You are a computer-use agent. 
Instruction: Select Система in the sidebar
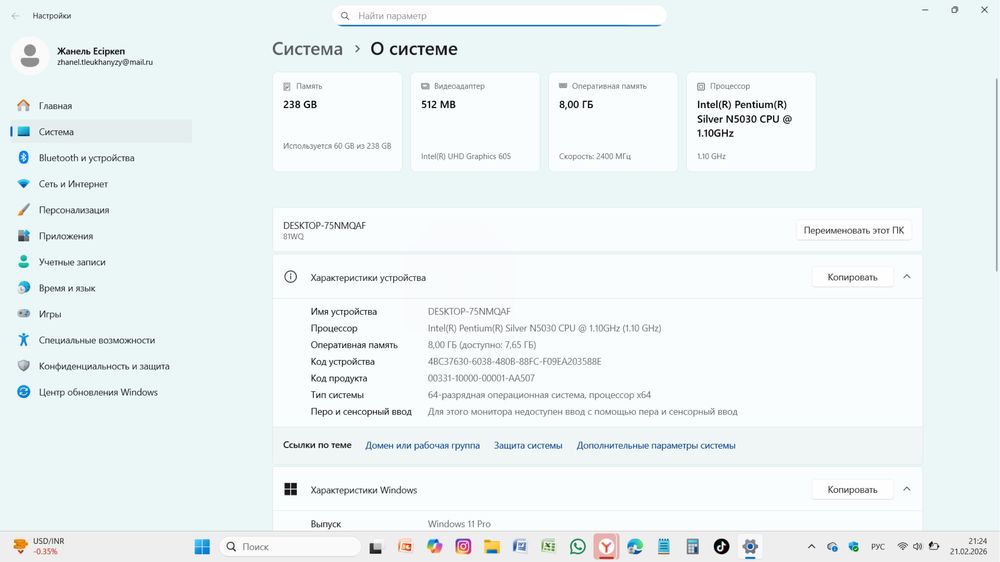click(101, 131)
